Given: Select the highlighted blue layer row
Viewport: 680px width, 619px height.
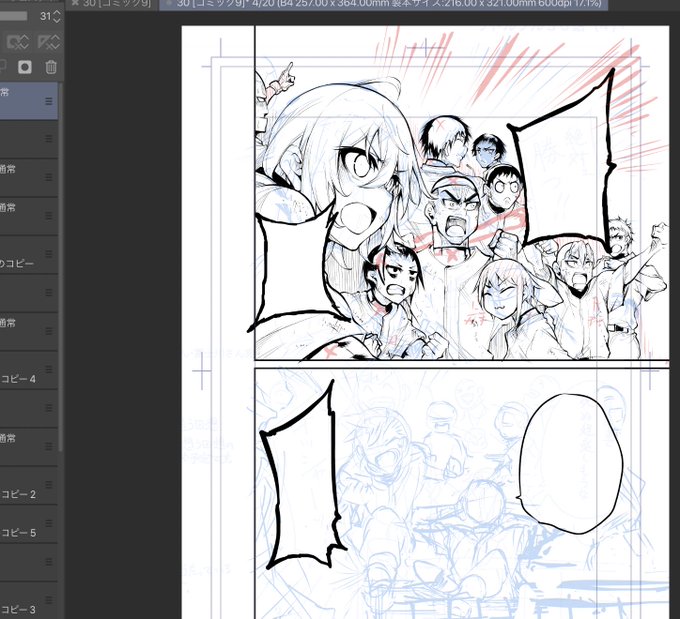Looking at the screenshot, I should point(29,101).
